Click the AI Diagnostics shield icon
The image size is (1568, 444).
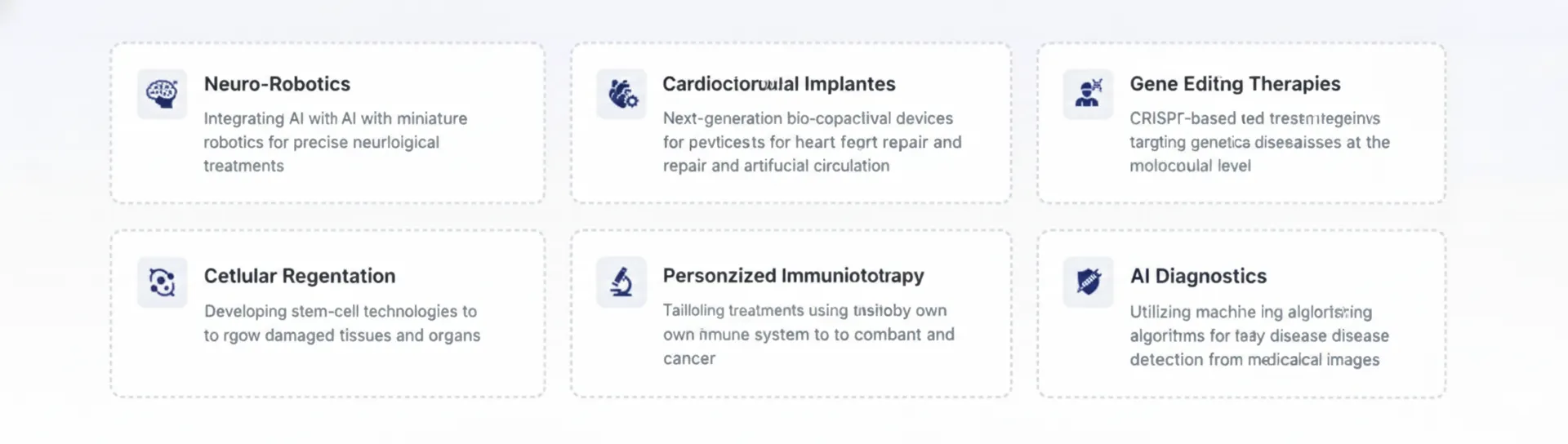coord(1088,282)
